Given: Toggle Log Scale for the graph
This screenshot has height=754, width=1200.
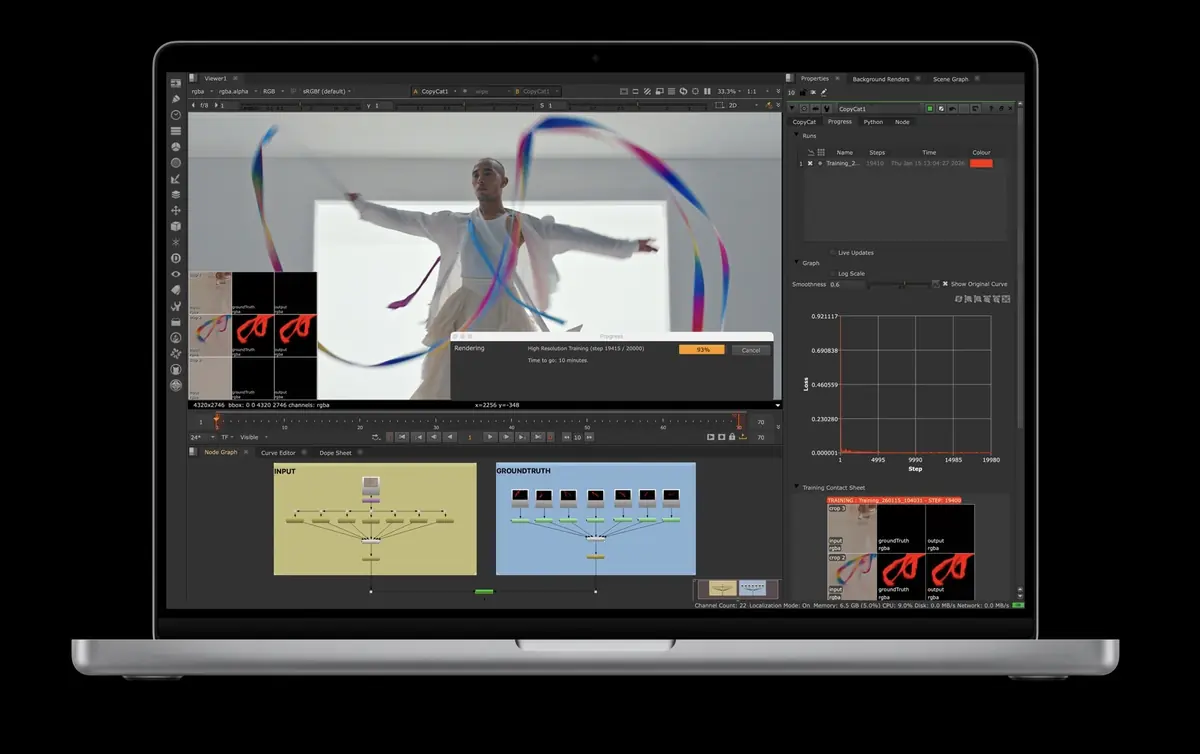Looking at the screenshot, I should click(x=832, y=273).
